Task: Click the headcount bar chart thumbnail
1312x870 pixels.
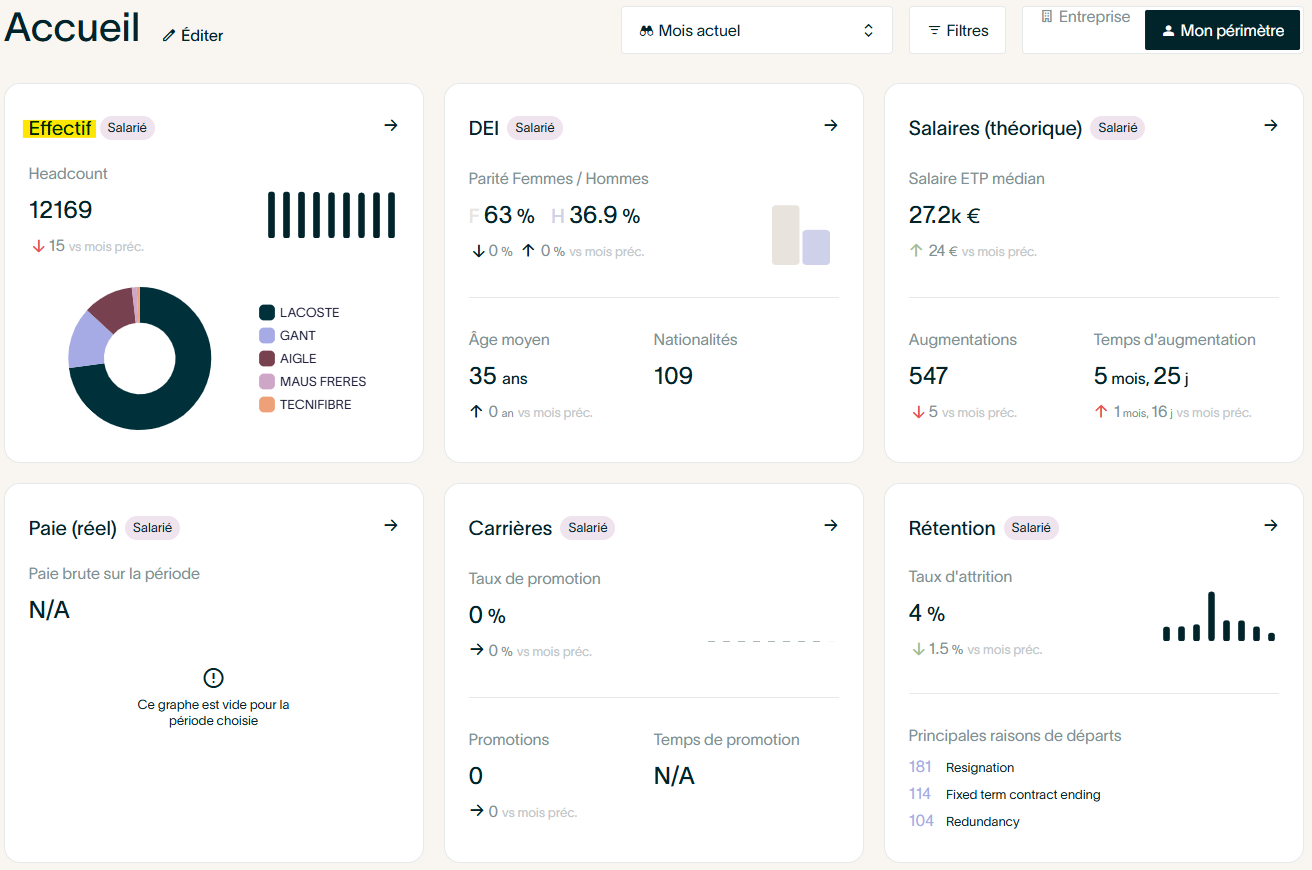Action: tap(331, 215)
